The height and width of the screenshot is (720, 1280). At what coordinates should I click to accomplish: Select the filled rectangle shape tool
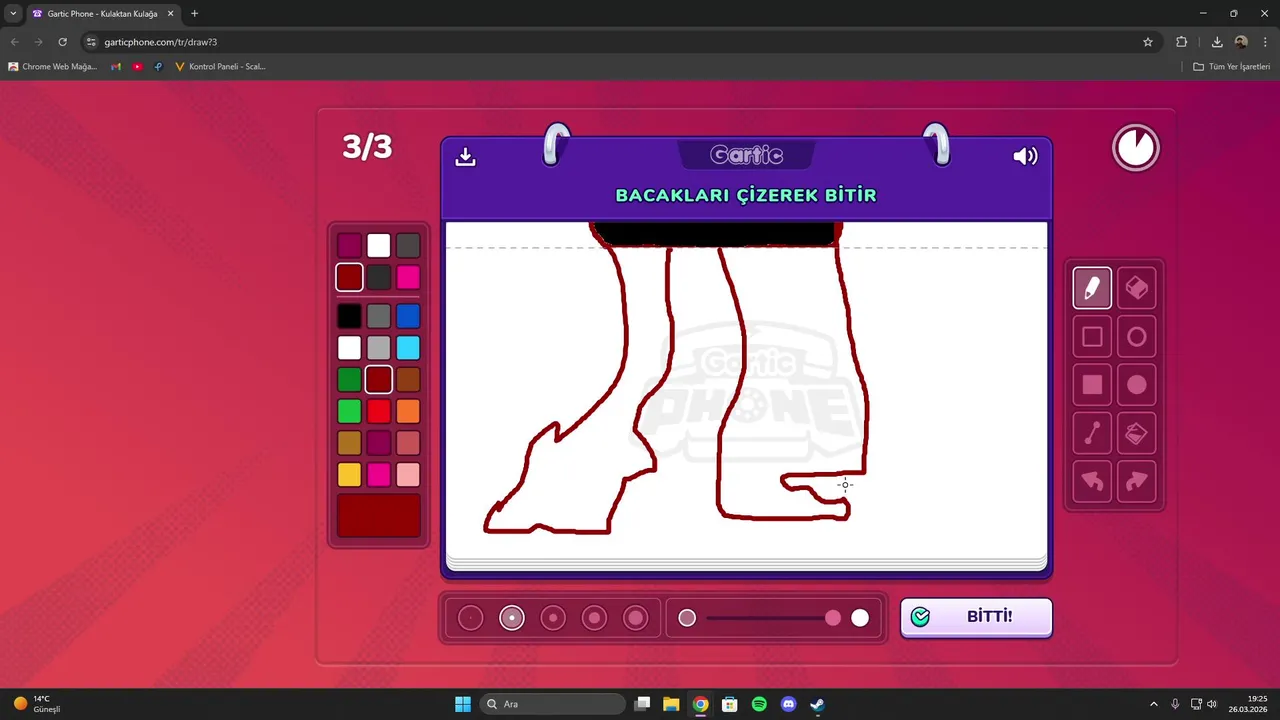(x=1092, y=385)
